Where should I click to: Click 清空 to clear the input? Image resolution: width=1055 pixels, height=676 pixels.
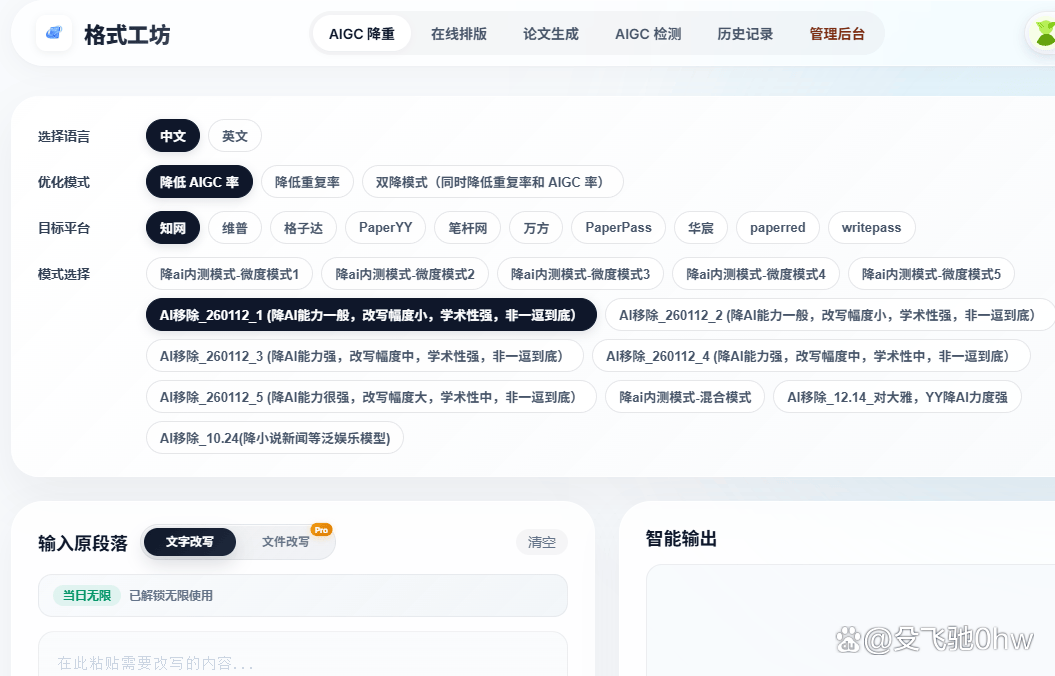tap(541, 541)
